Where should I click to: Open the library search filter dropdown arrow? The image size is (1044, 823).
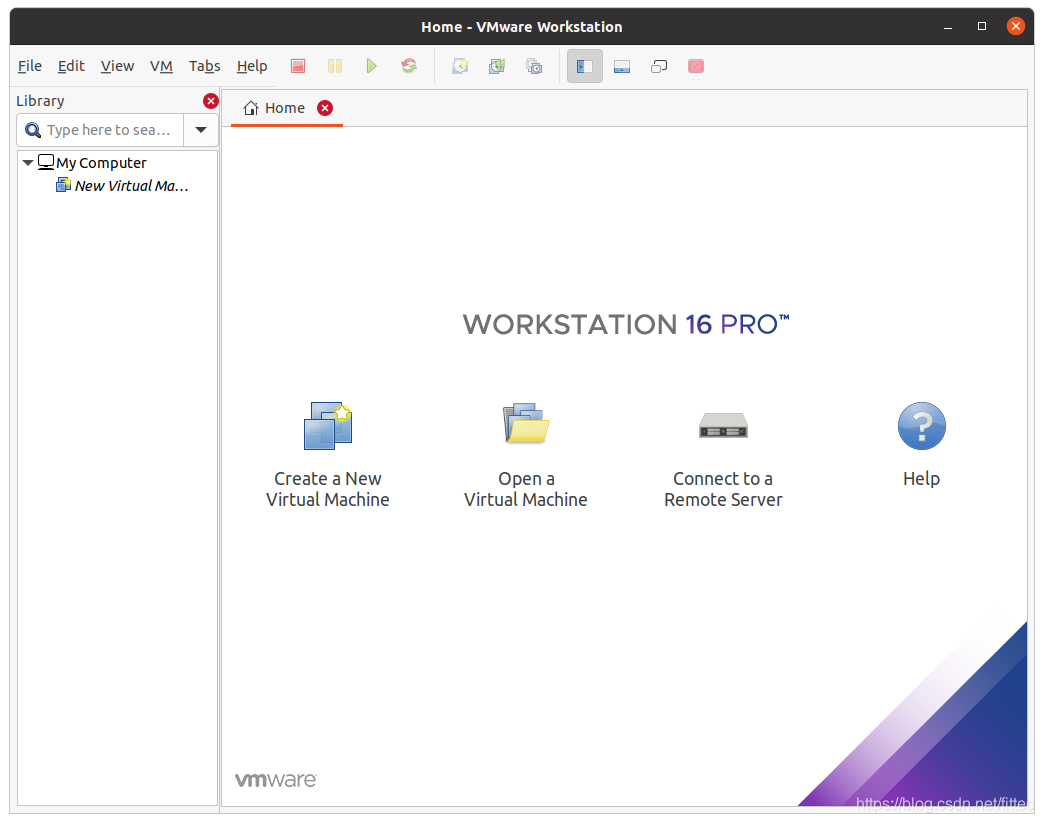(x=200, y=130)
